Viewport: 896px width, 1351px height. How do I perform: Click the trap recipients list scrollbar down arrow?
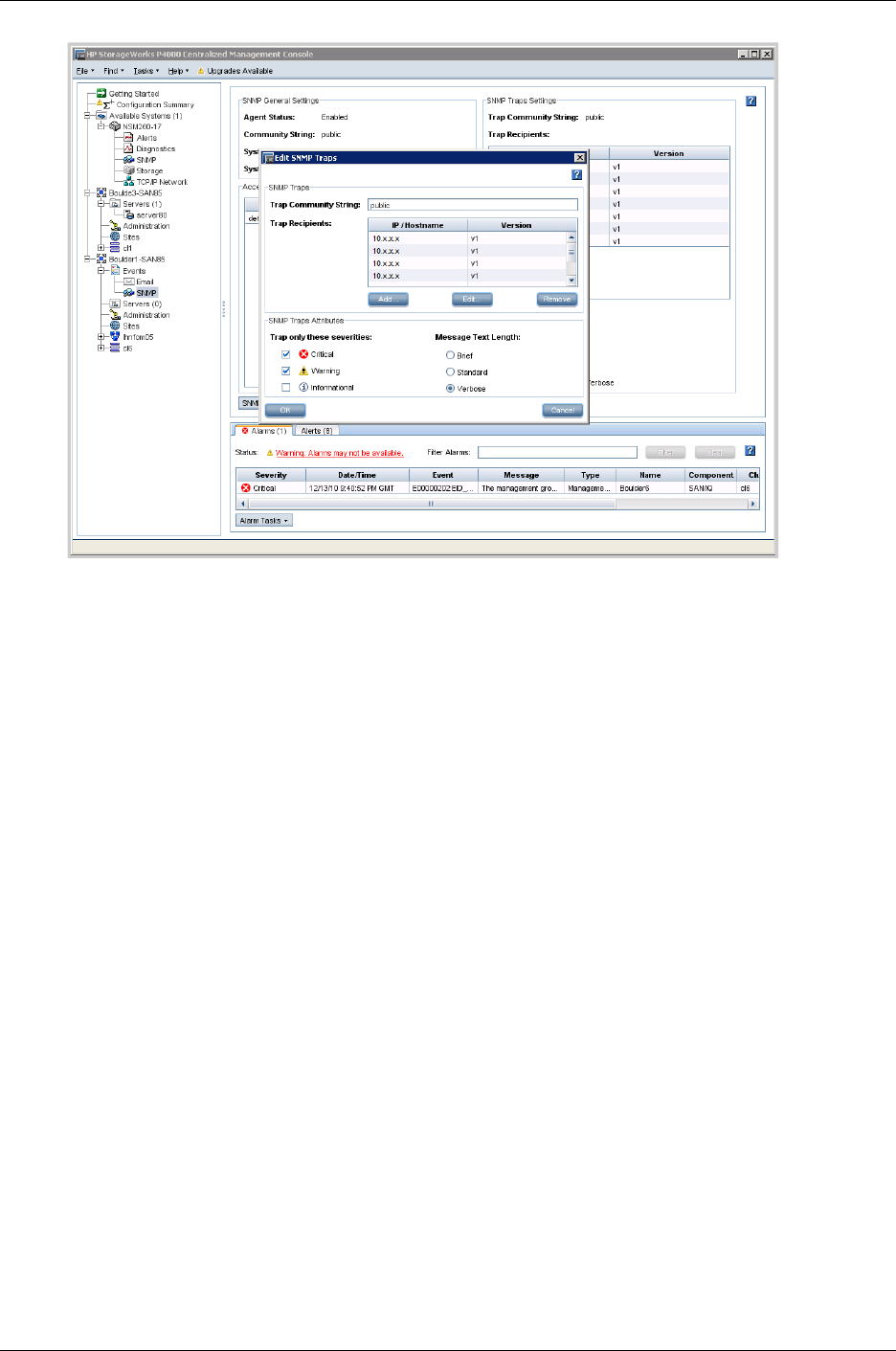[572, 281]
